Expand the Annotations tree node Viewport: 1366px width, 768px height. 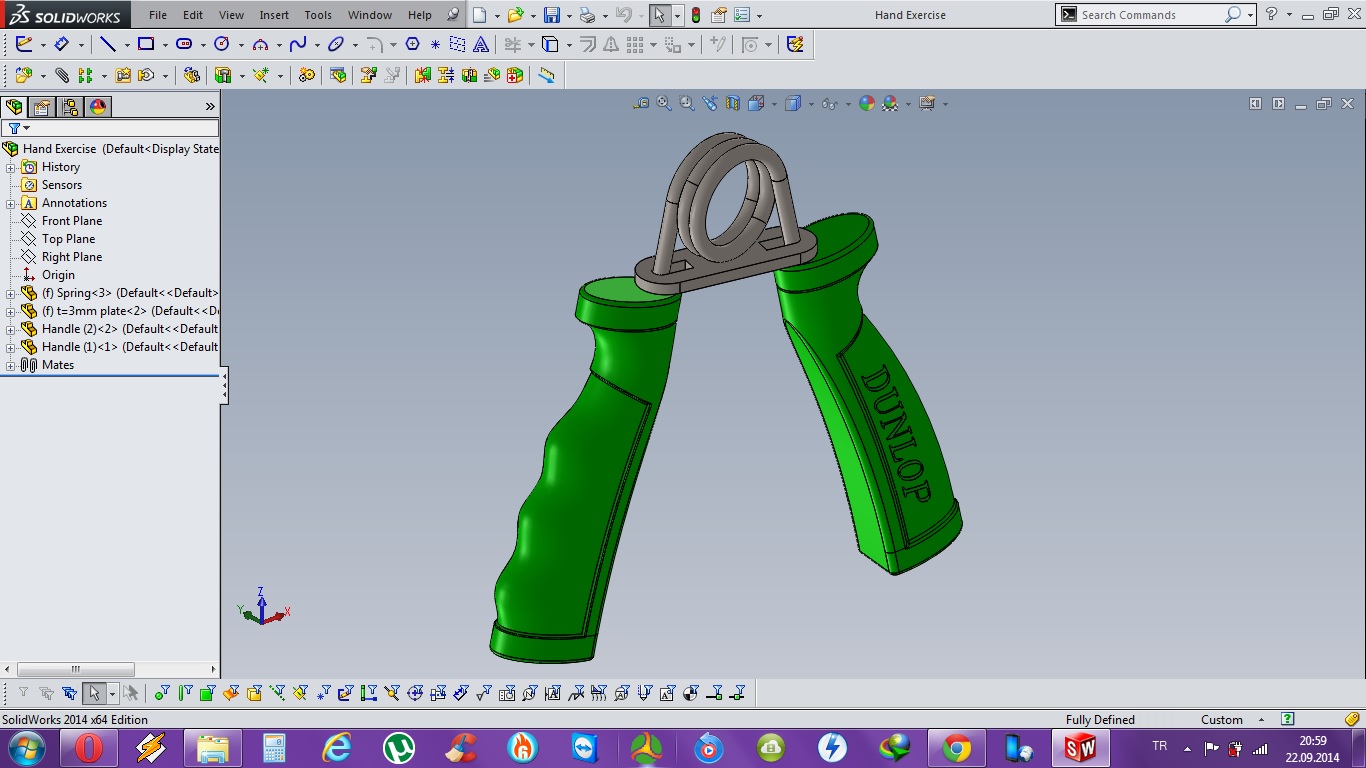11,203
